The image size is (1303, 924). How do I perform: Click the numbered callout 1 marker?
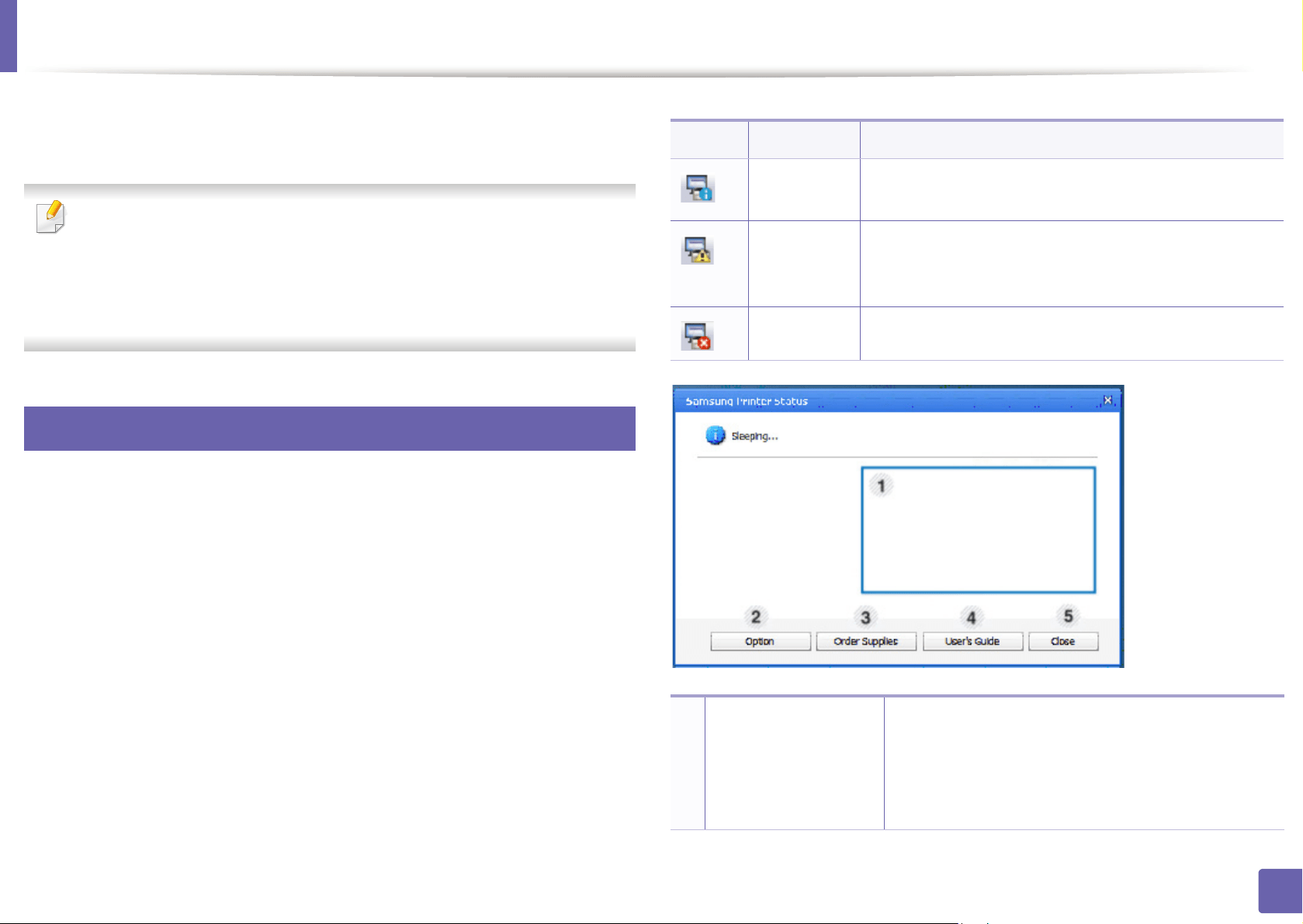tap(881, 486)
